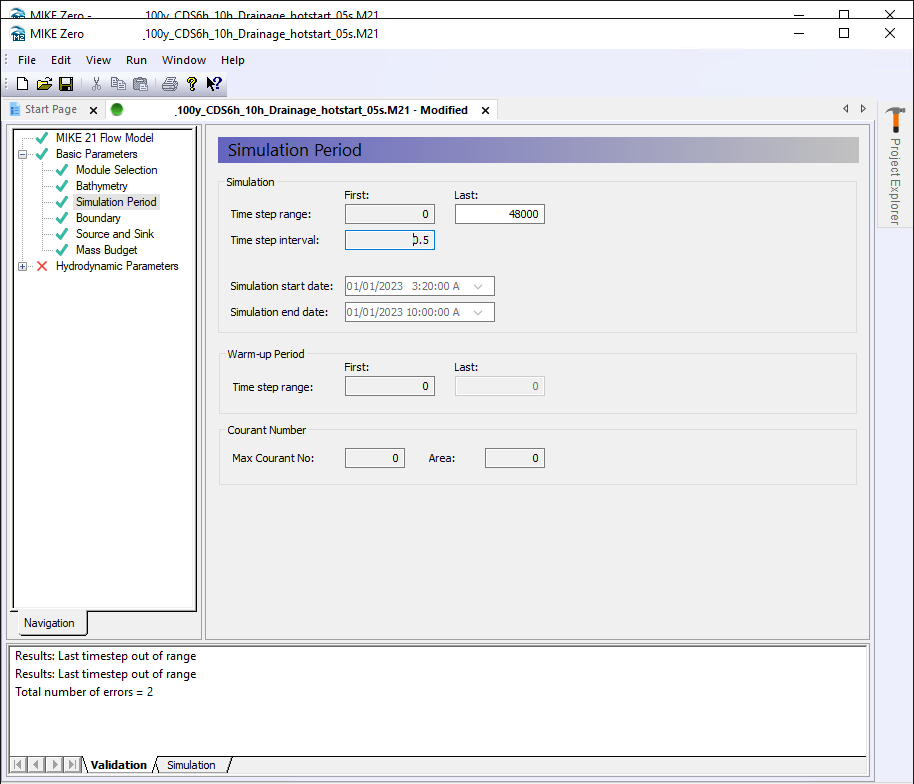The width and height of the screenshot is (914, 784).
Task: Open the Run menu
Action: 136,60
